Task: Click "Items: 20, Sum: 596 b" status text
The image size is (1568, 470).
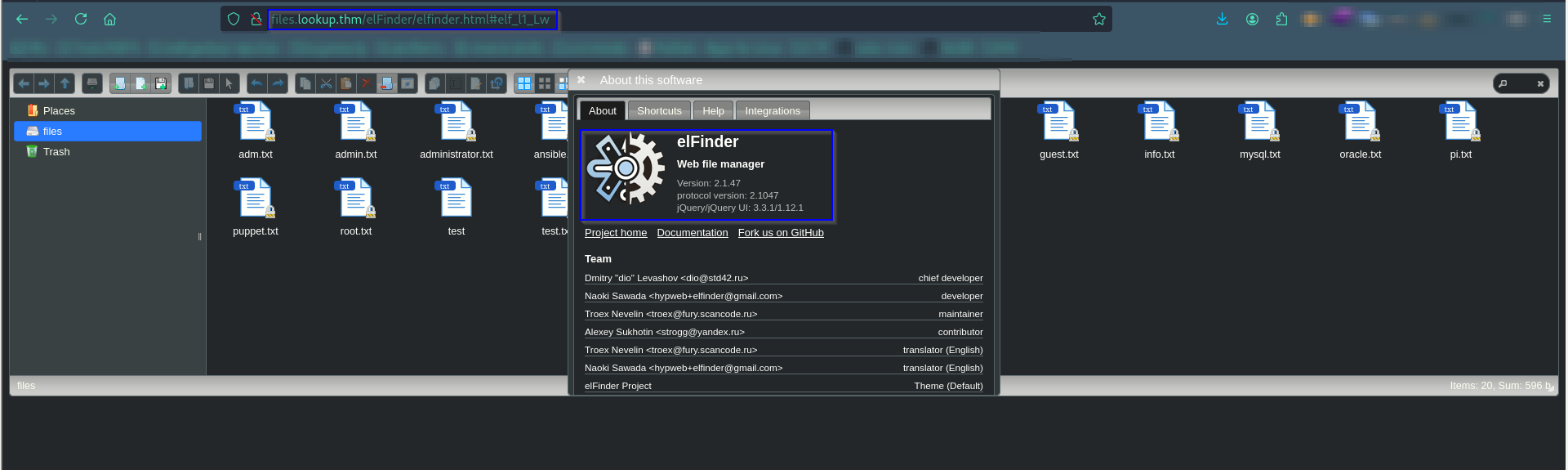Action: point(1501,386)
